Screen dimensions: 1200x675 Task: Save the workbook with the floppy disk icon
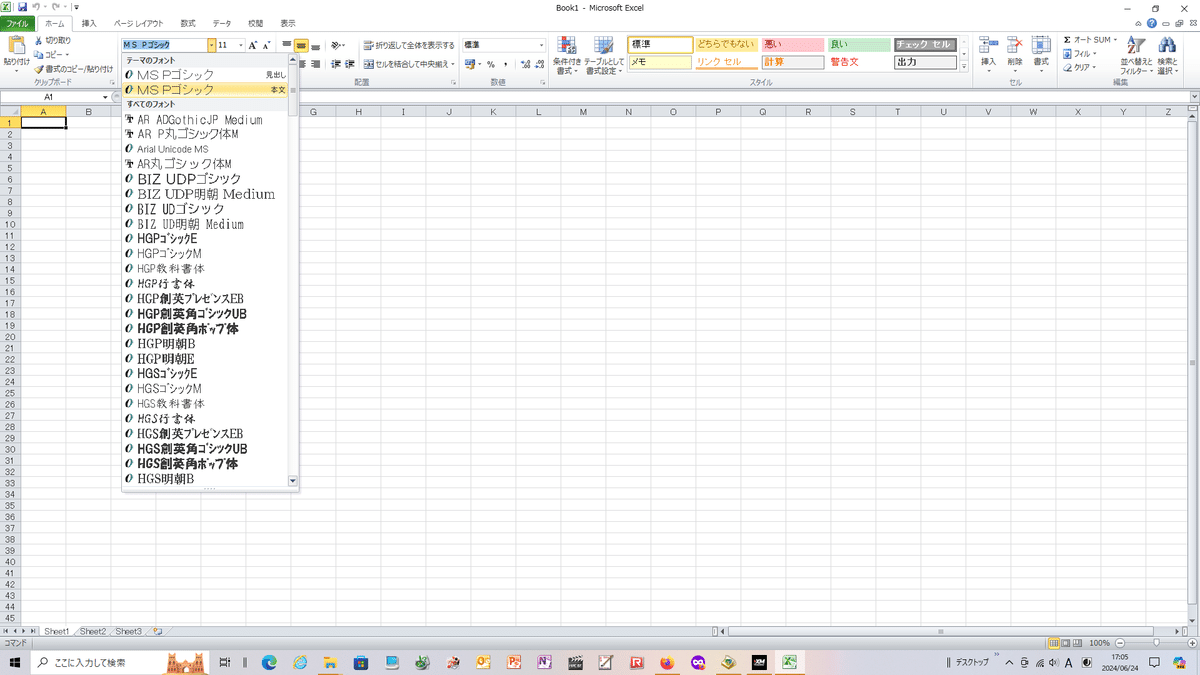[21, 7]
